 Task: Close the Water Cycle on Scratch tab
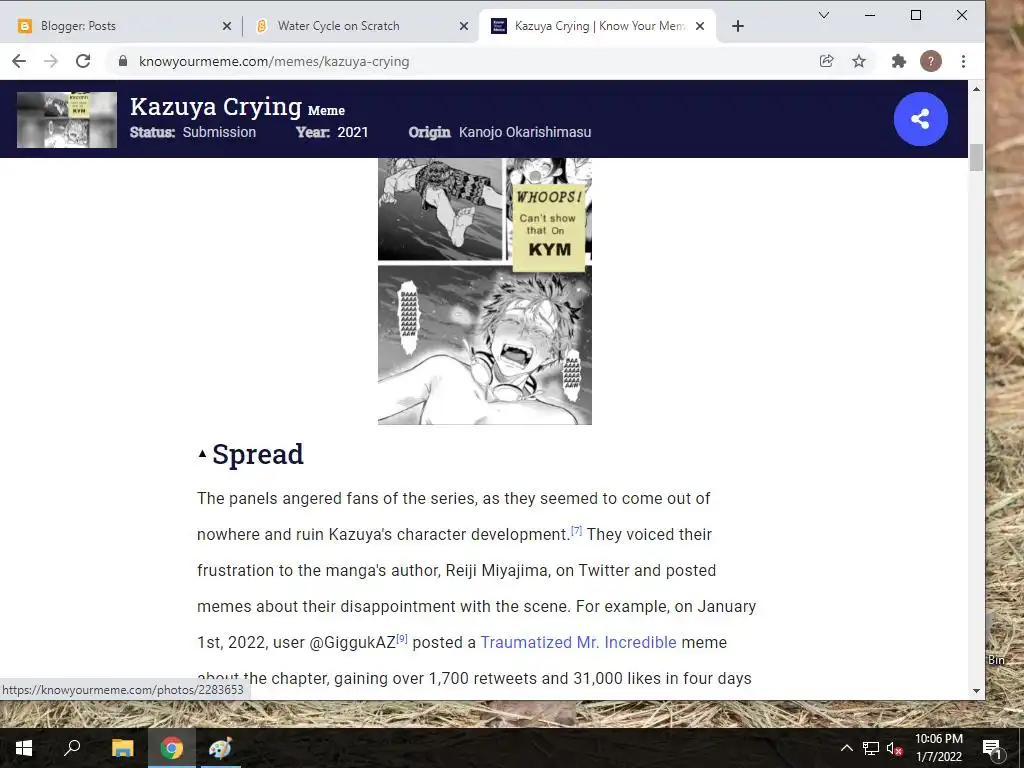coord(464,26)
